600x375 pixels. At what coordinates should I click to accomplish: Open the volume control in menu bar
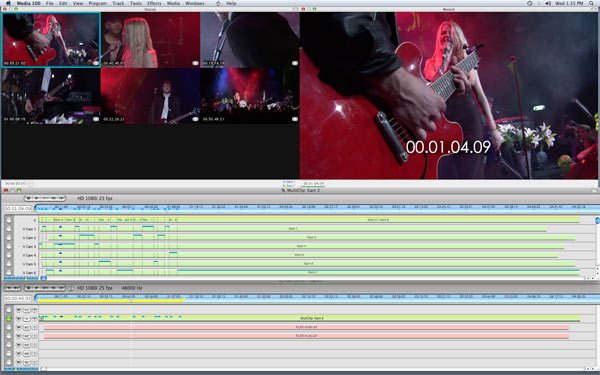click(548, 3)
